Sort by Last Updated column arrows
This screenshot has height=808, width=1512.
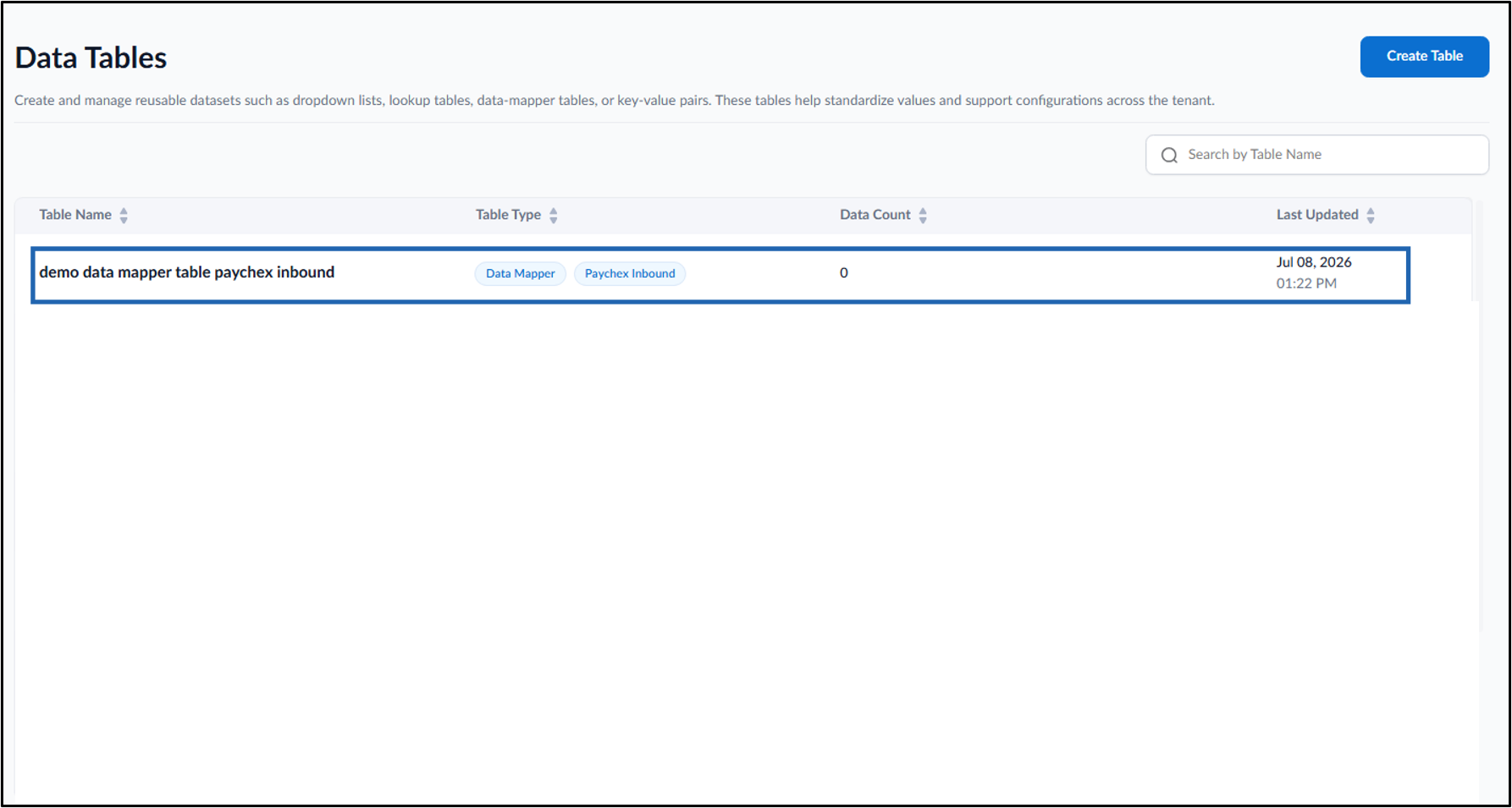tap(1371, 216)
